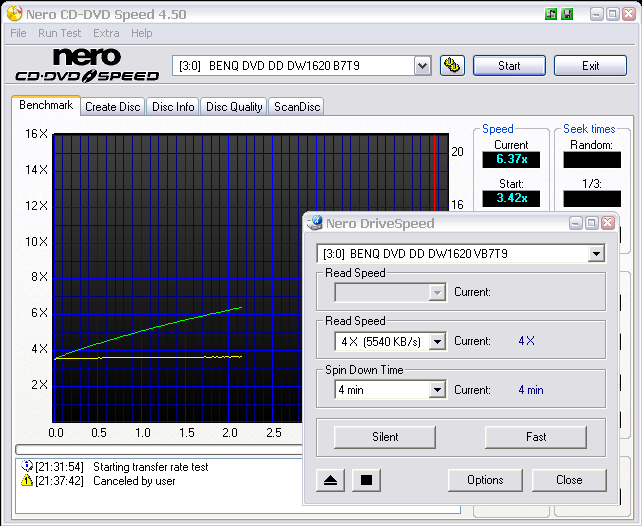Click the Nero DriveSpeed title bar icon
The height and width of the screenshot is (526, 642).
[x=313, y=223]
